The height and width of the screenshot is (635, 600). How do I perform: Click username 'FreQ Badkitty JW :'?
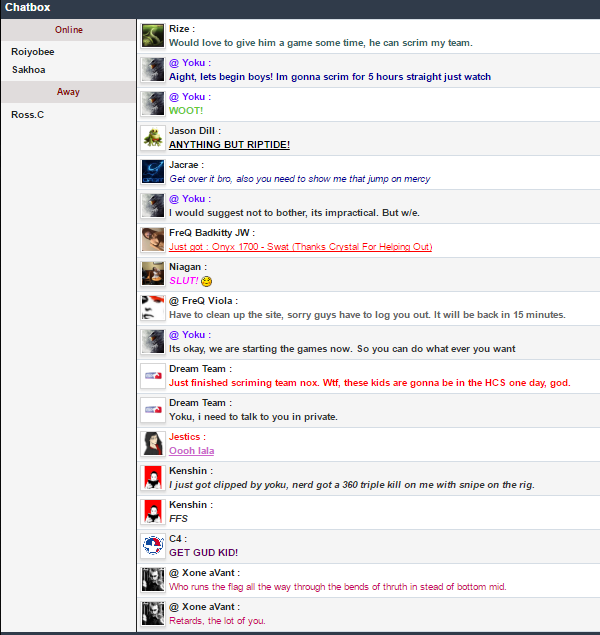coord(212,233)
